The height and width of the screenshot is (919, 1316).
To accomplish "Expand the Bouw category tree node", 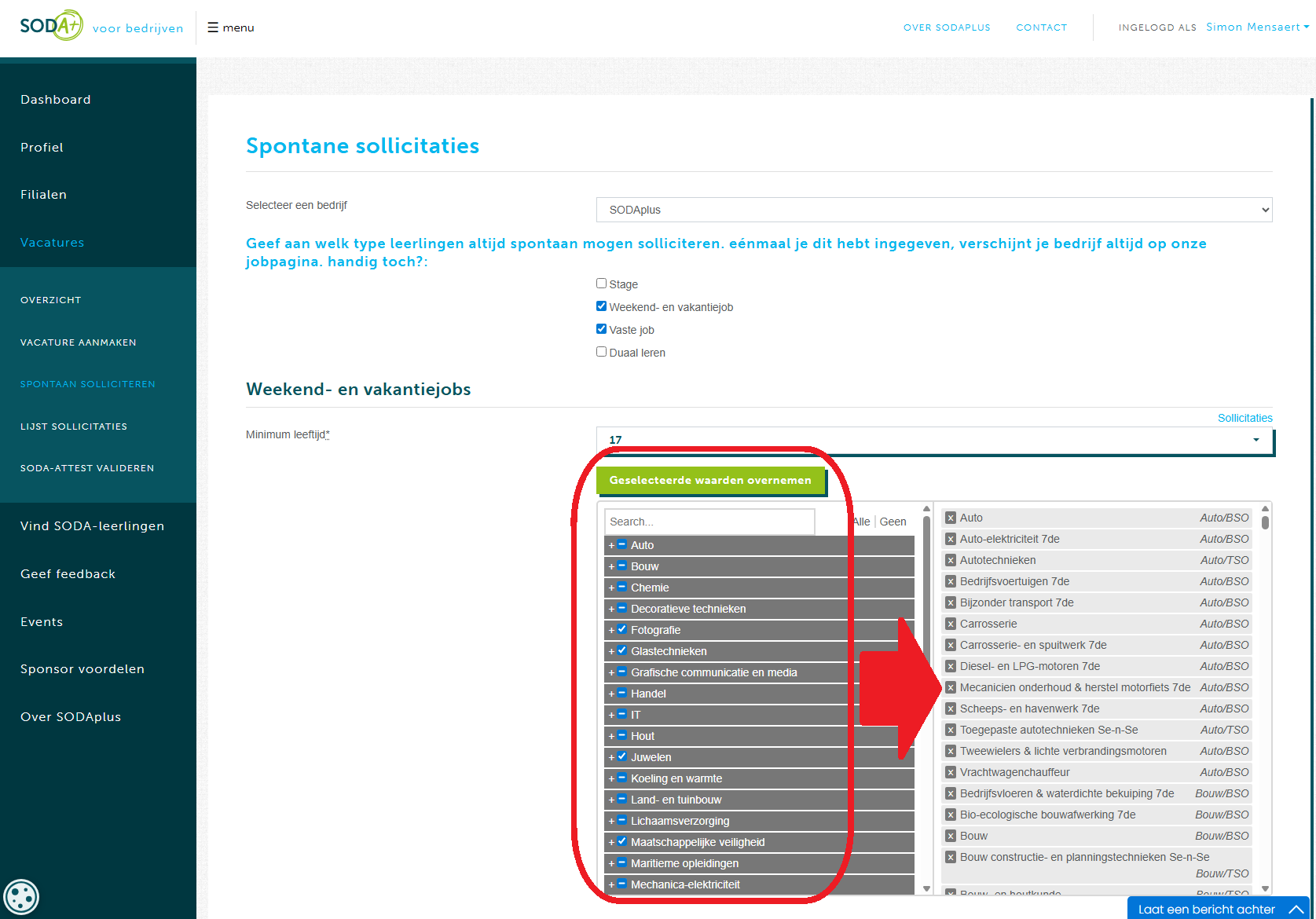I will [x=611, y=567].
